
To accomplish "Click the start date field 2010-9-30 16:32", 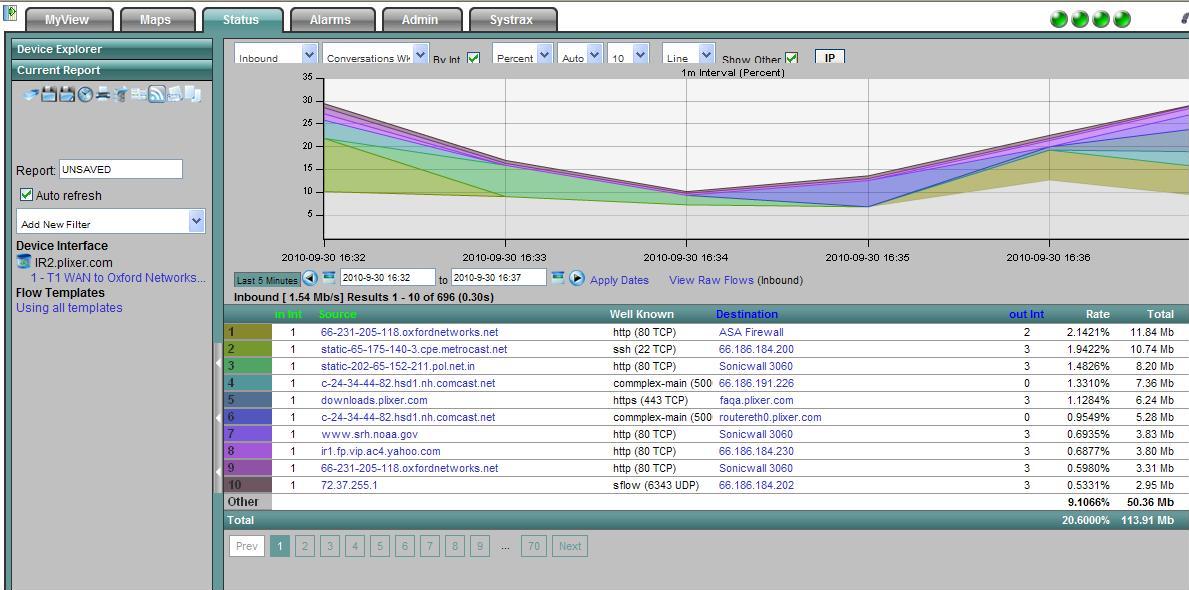I will point(387,278).
